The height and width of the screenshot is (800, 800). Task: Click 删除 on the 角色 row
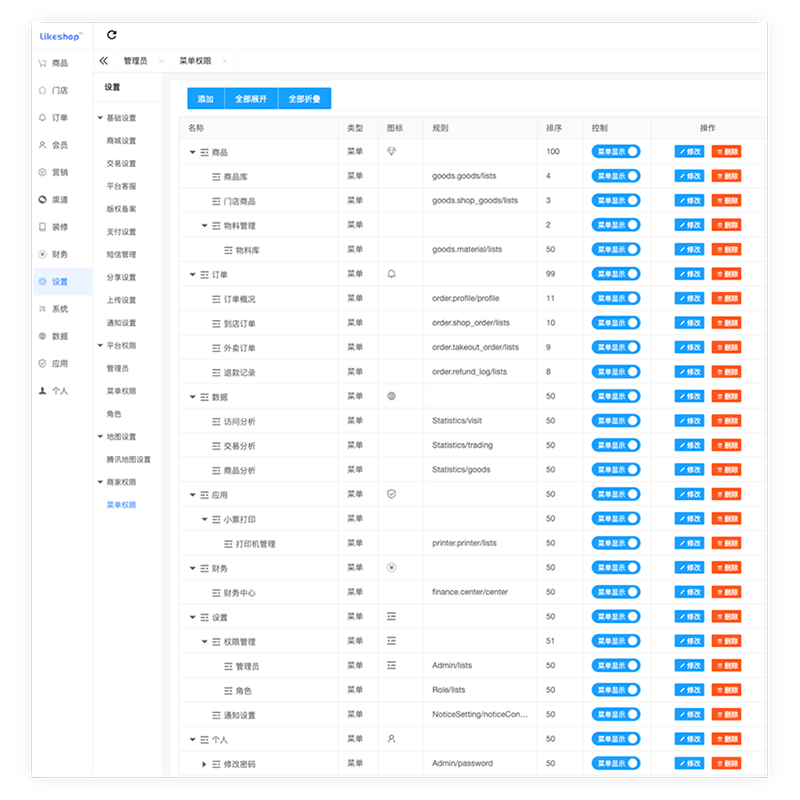click(x=726, y=689)
